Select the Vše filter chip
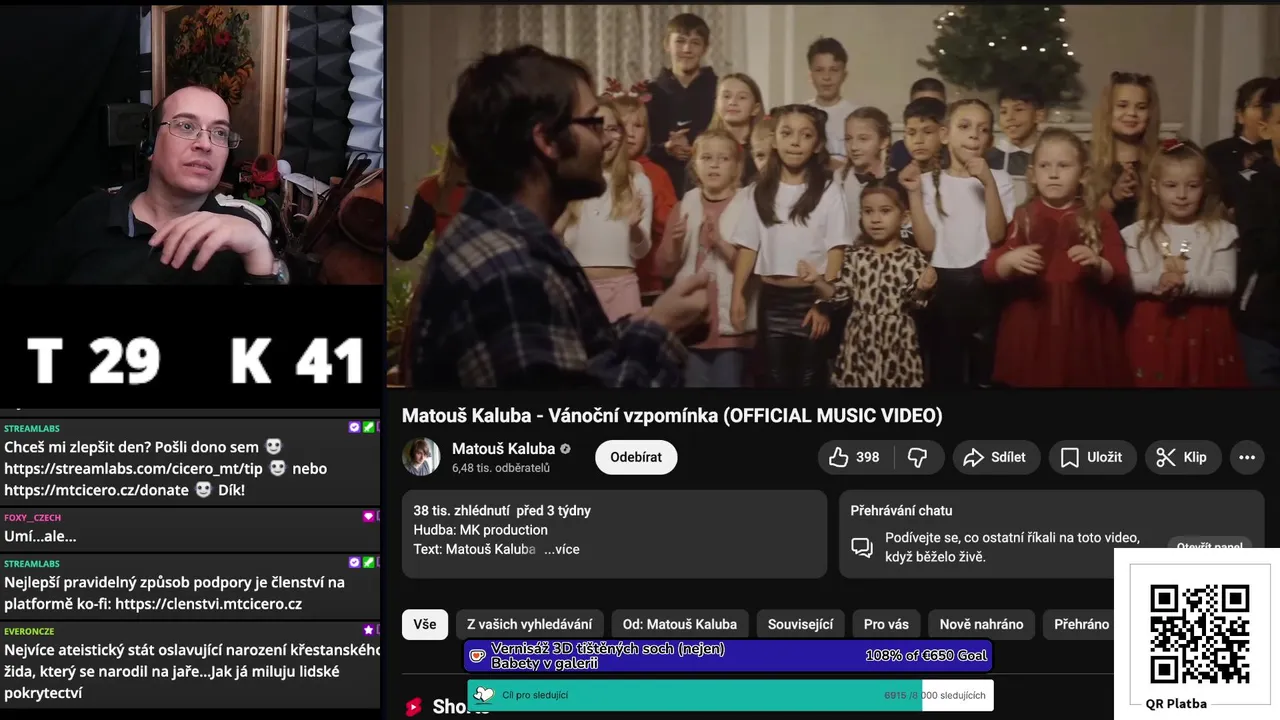This screenshot has height=720, width=1280. [x=425, y=624]
